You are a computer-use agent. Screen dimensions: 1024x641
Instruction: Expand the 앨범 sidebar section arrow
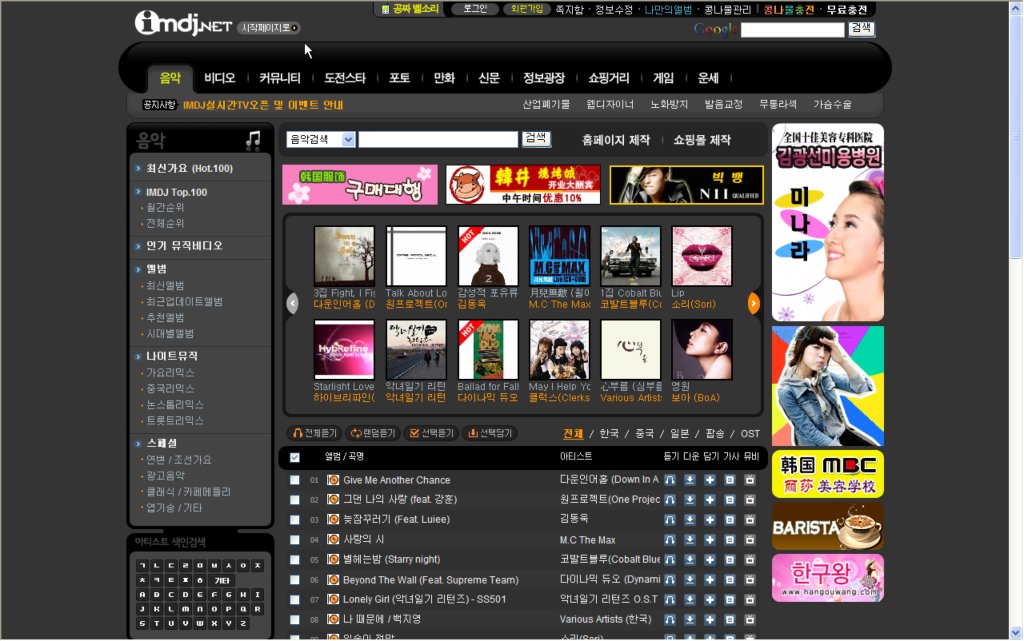138,269
